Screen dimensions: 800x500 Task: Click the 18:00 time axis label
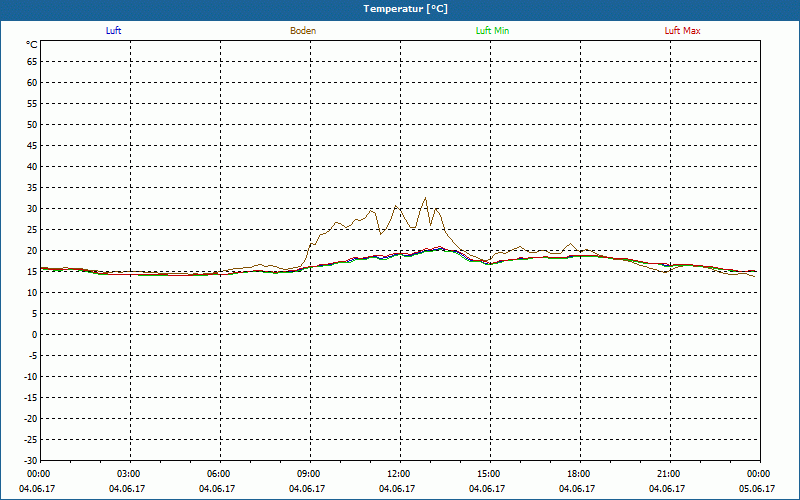[x=579, y=474]
